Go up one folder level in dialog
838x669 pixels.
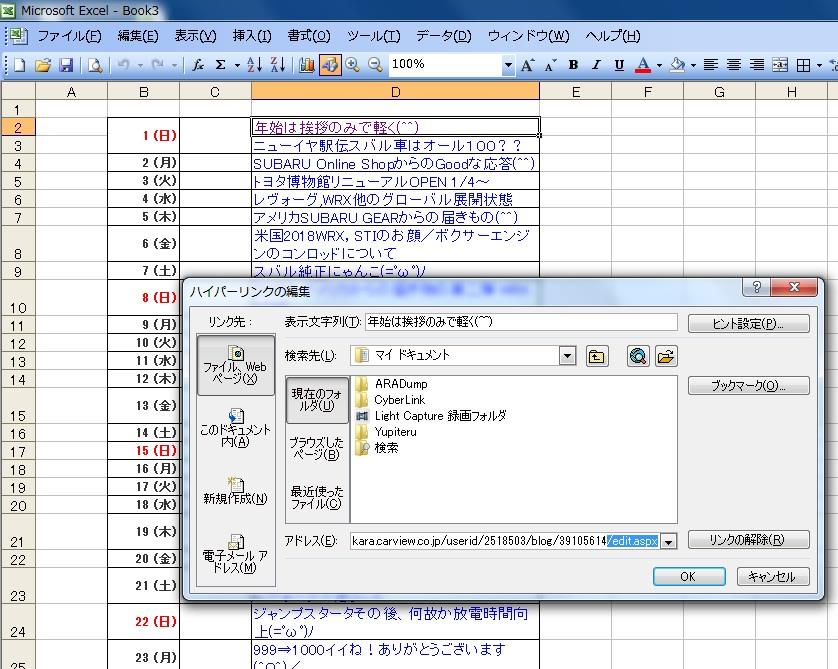596,356
